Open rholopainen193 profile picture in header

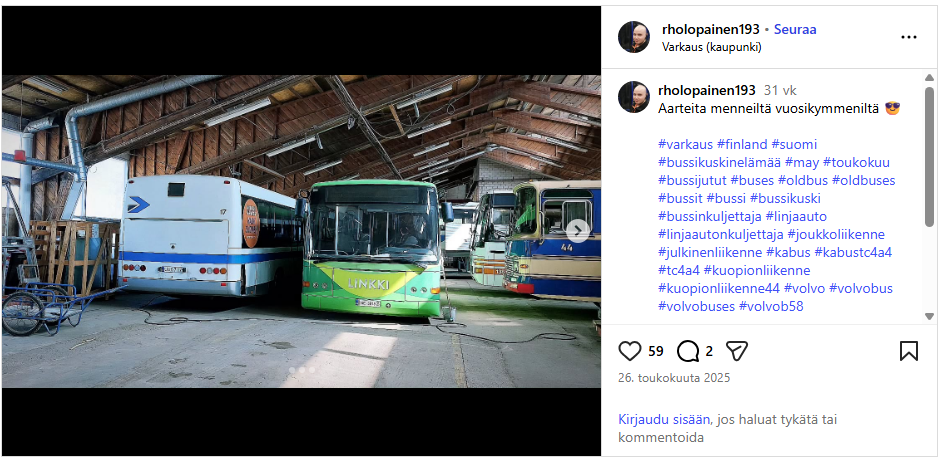(634, 37)
